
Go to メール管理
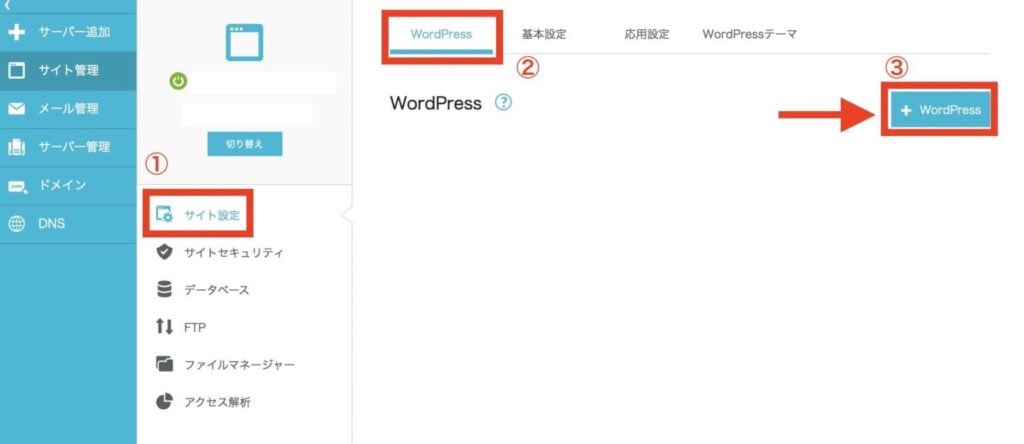68,108
